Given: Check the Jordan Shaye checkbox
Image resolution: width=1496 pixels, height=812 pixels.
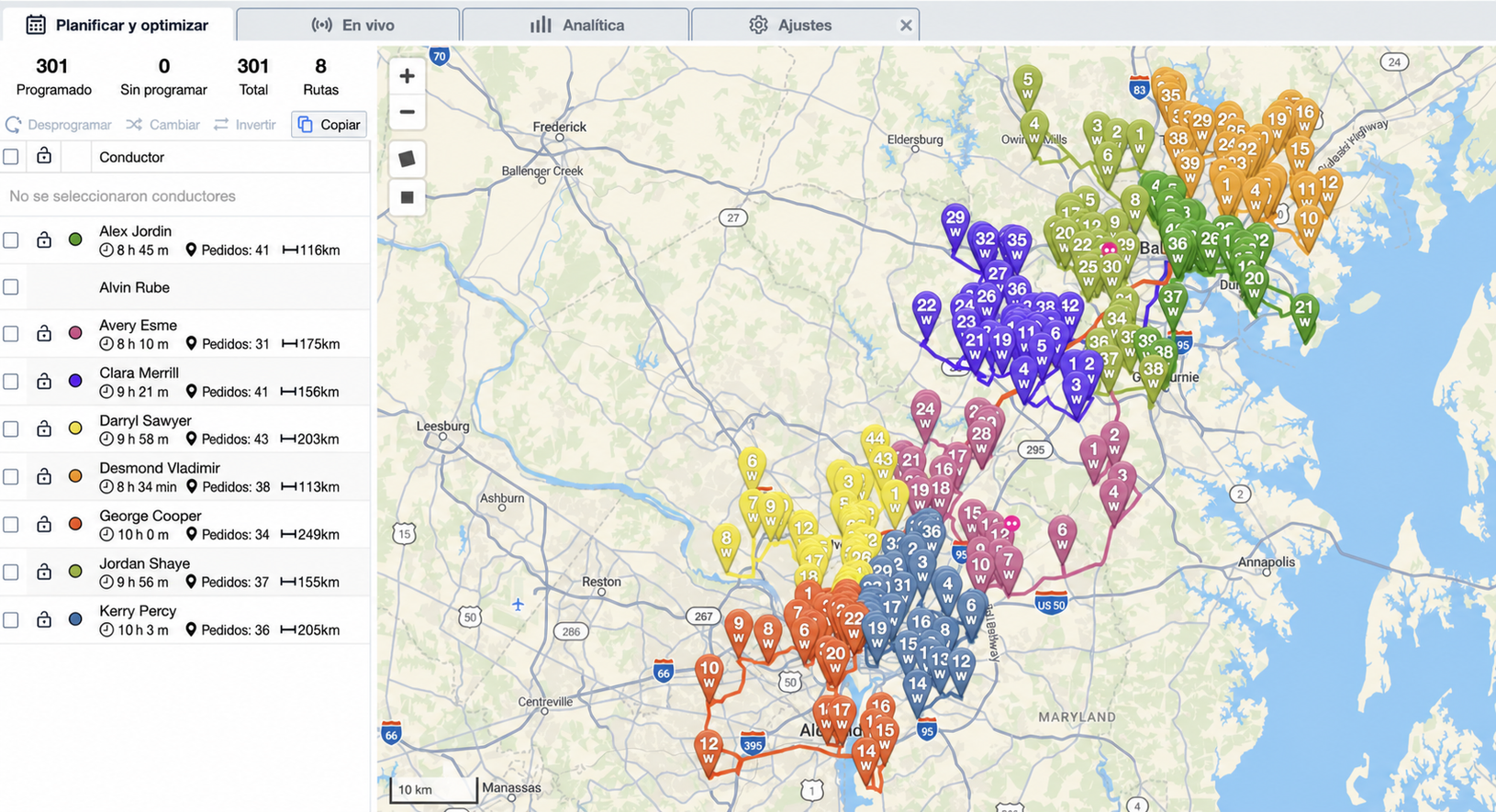Looking at the screenshot, I should (x=11, y=573).
